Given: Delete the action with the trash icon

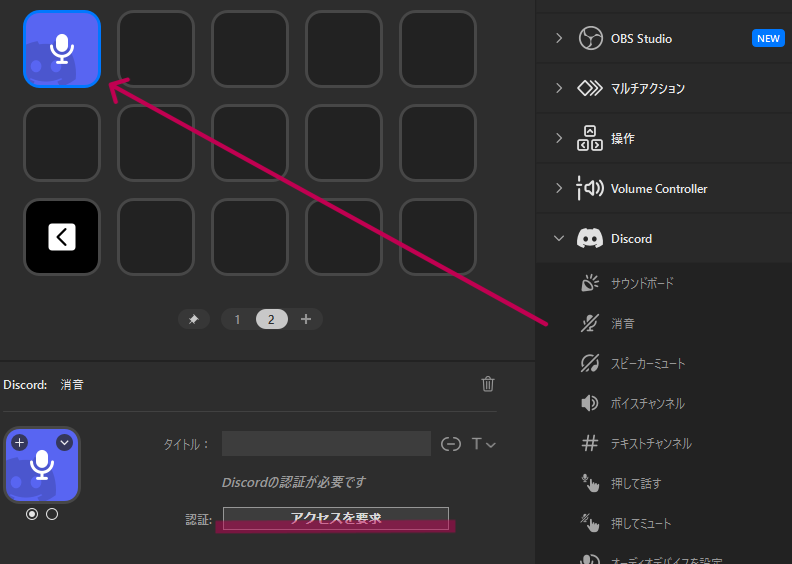Looking at the screenshot, I should click(x=488, y=384).
